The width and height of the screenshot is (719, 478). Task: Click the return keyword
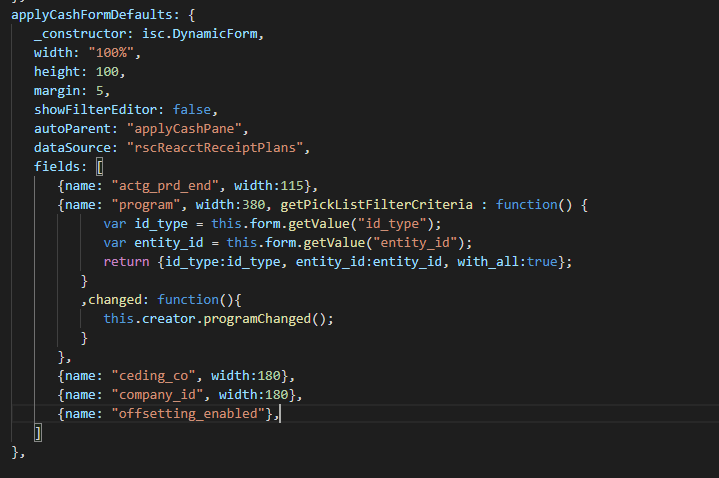pyautogui.click(x=128, y=262)
